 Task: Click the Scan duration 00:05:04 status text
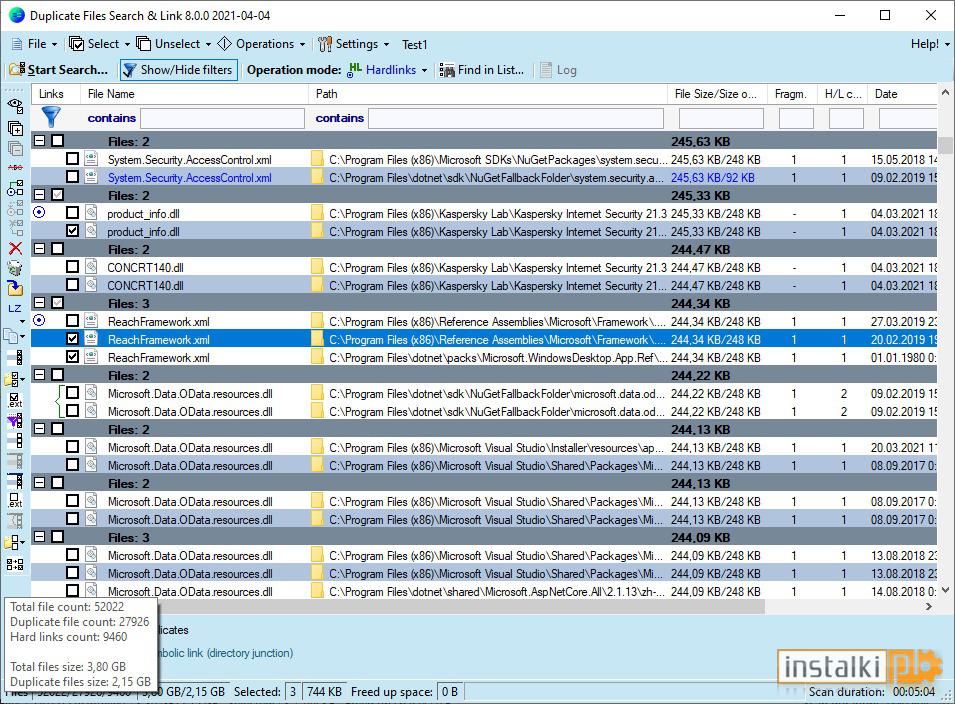tap(872, 692)
